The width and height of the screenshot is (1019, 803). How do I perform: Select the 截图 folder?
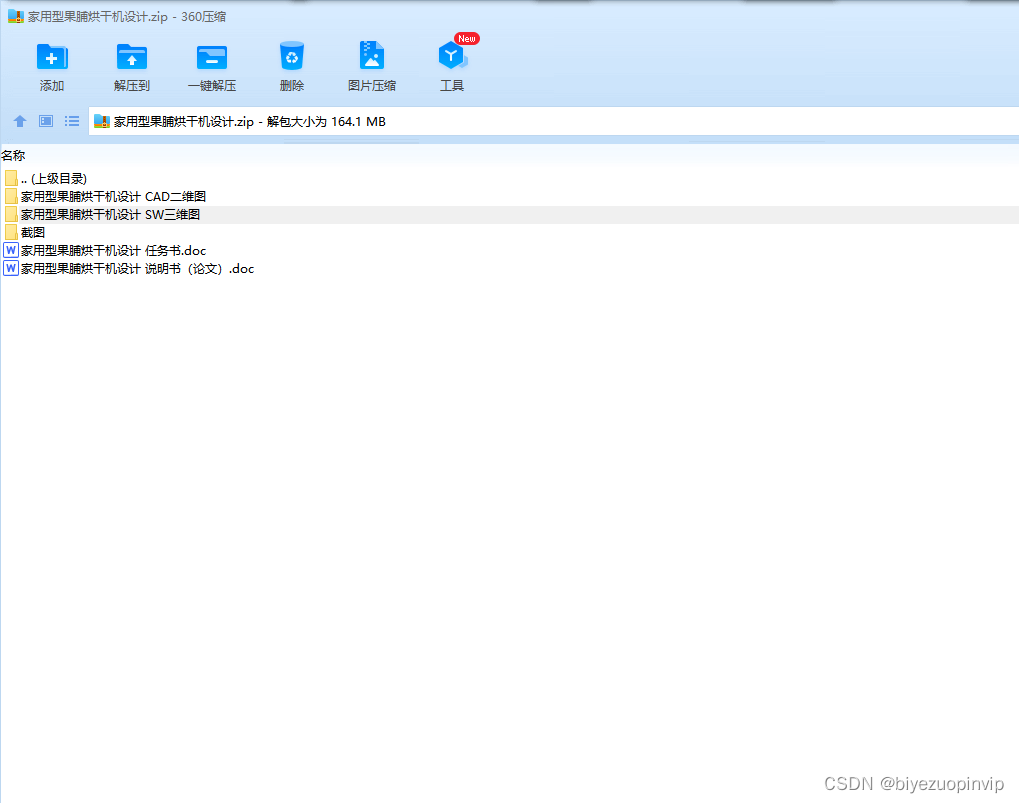coord(510,233)
